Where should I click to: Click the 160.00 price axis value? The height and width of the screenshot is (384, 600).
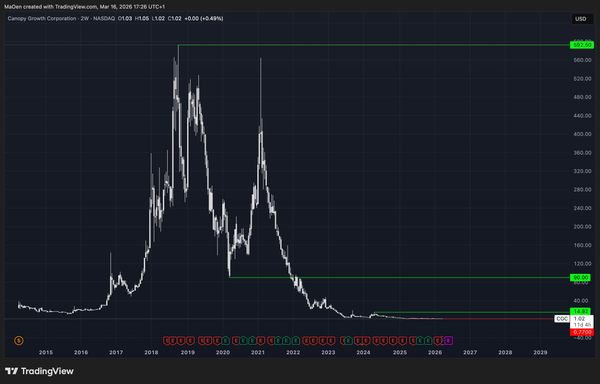coord(582,245)
